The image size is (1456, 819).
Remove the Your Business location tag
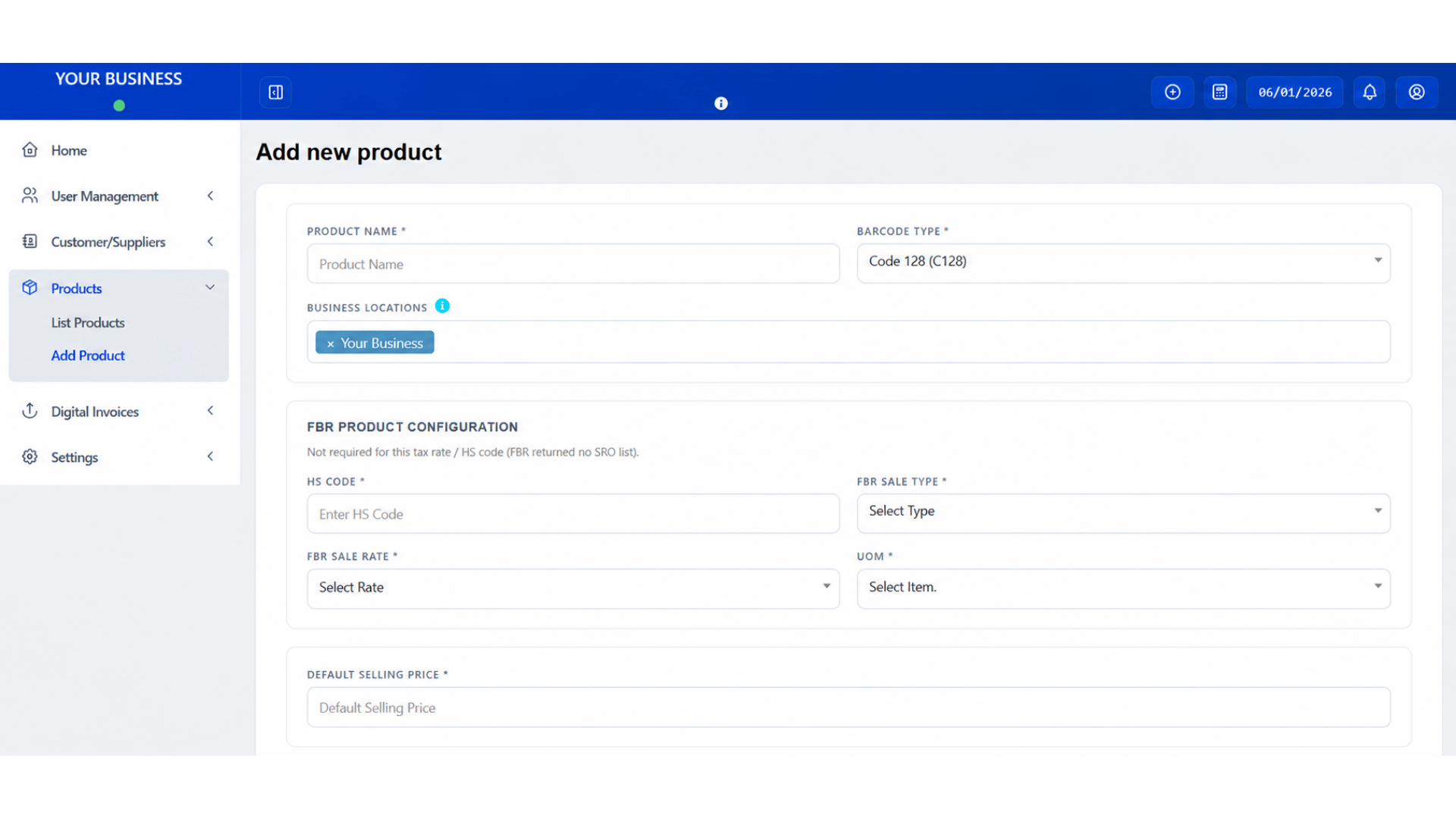point(331,344)
